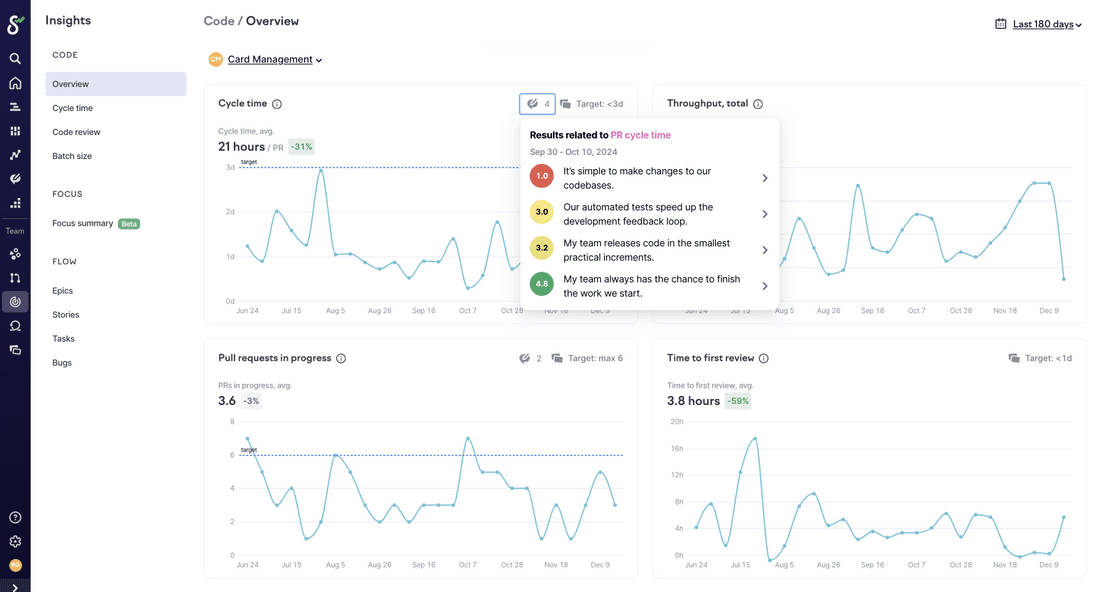Expand the sidebar with the bottom arrow
This screenshot has width=1100, height=592.
click(15, 587)
